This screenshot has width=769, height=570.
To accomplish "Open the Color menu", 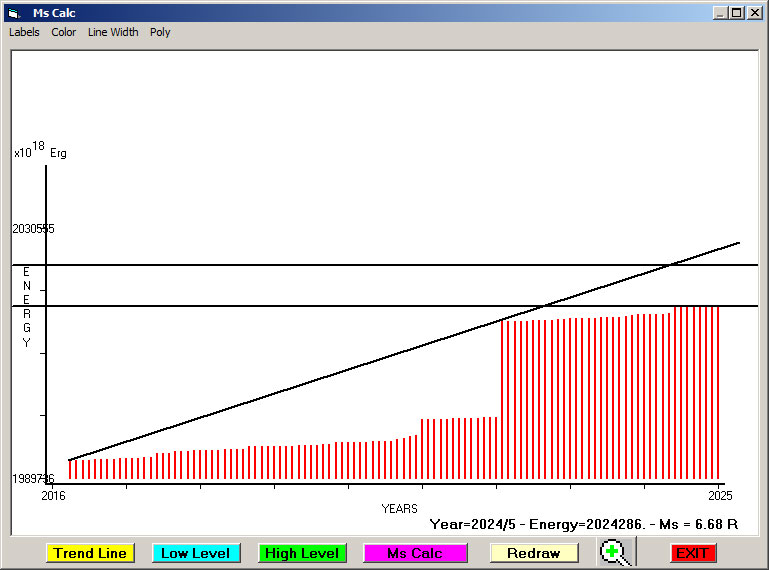I will pyautogui.click(x=64, y=32).
